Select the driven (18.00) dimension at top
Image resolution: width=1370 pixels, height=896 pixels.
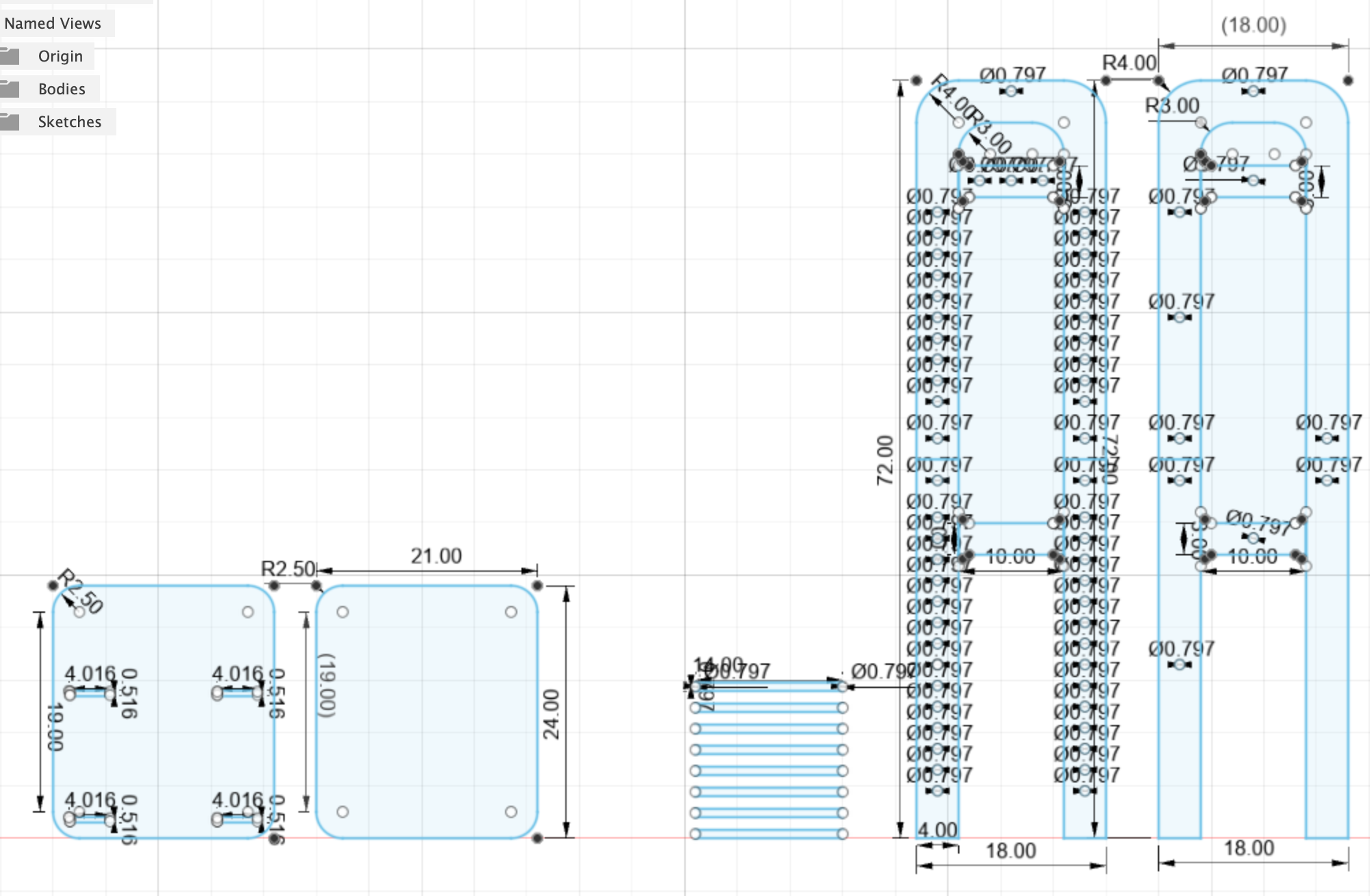[x=1253, y=25]
